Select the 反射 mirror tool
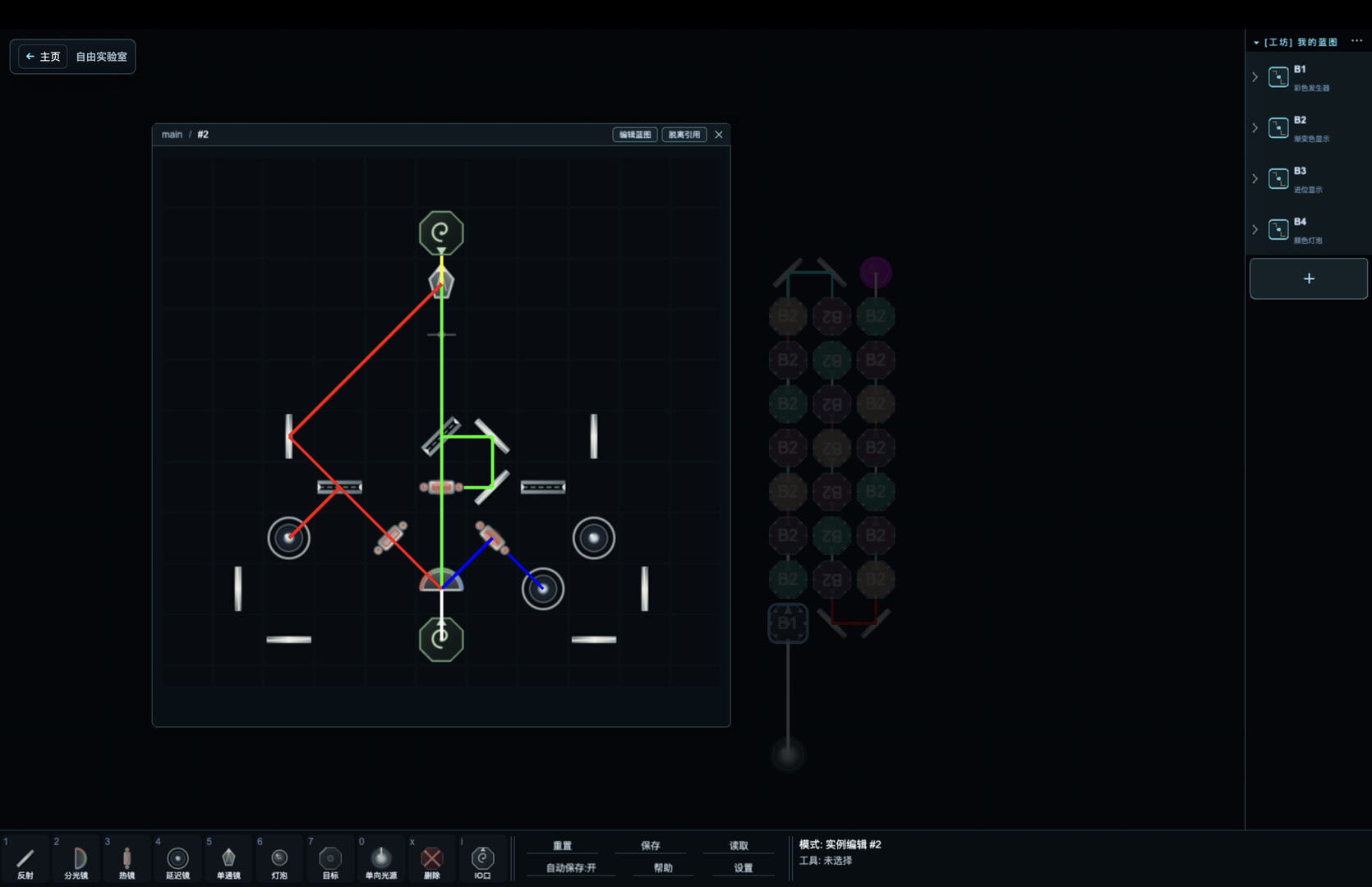The width and height of the screenshot is (1372, 887). tap(25, 860)
